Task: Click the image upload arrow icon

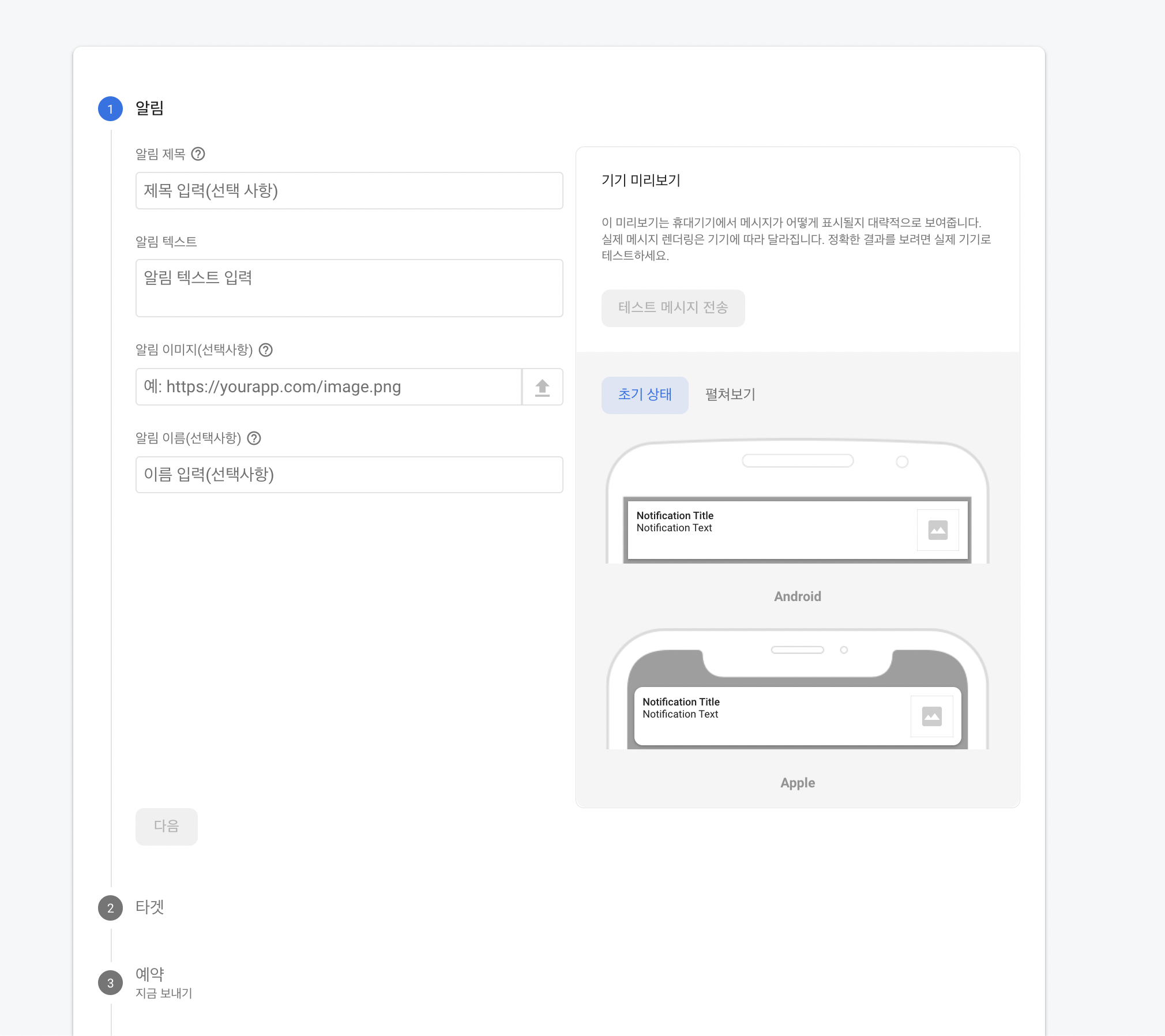Action: (x=542, y=387)
